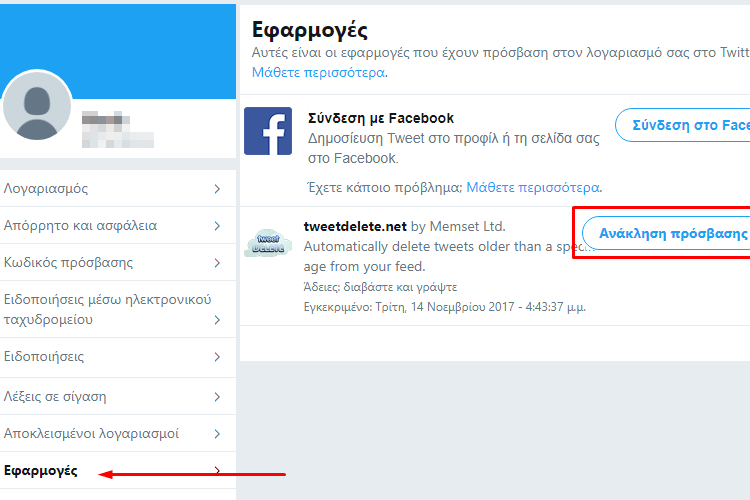Click chevron next to Απόρρητο και ασφάλεια
The width and height of the screenshot is (750, 500).
tap(217, 226)
